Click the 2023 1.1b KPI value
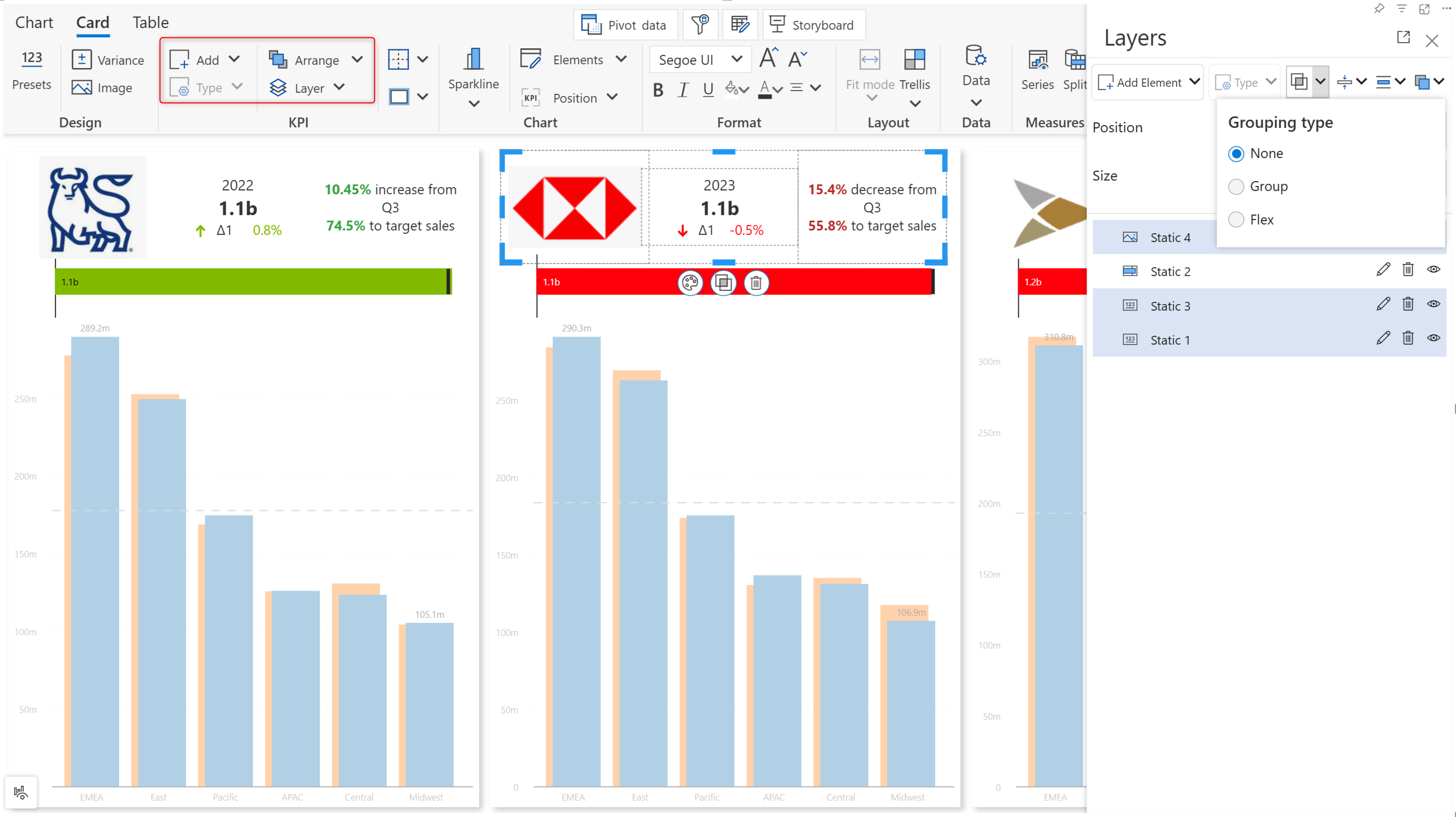 tap(719, 209)
